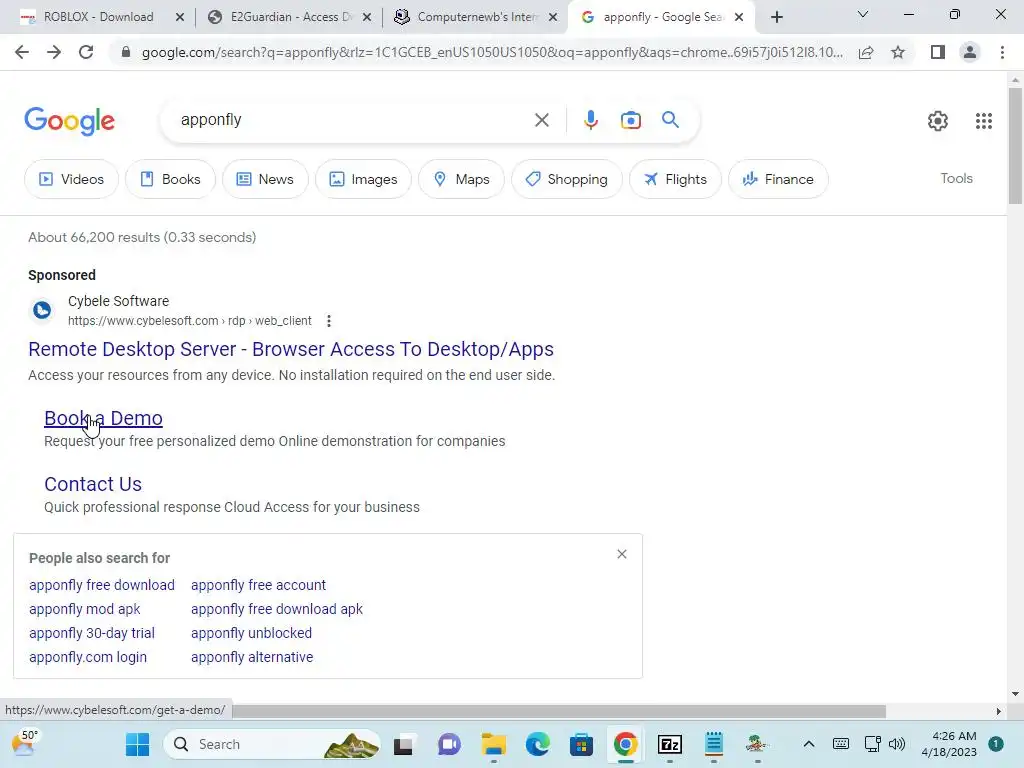This screenshot has height=768, width=1024.
Task: Search for apponfly free account
Action: 258,585
